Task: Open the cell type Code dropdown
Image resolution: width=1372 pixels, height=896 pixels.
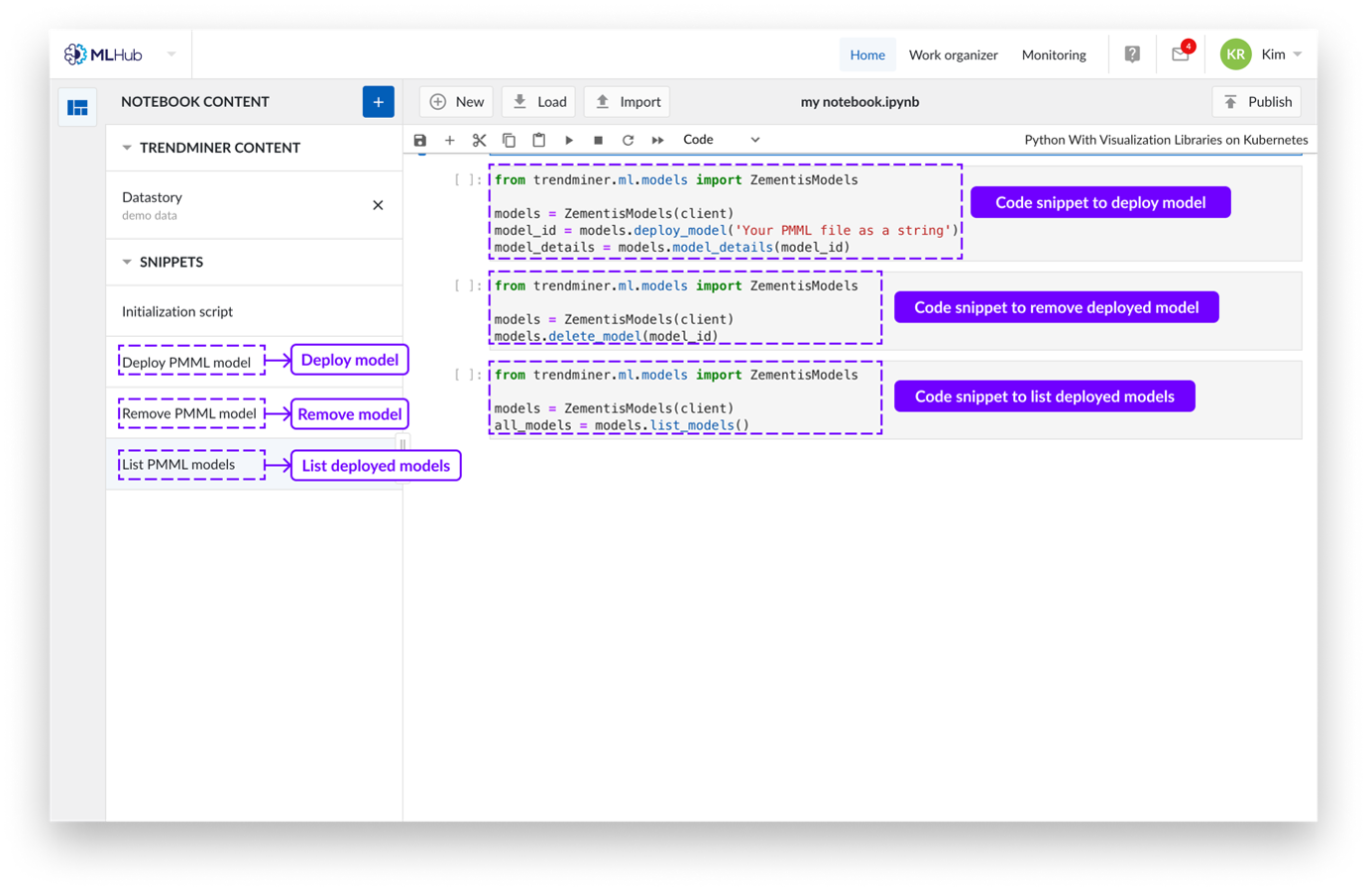Action: pos(721,140)
